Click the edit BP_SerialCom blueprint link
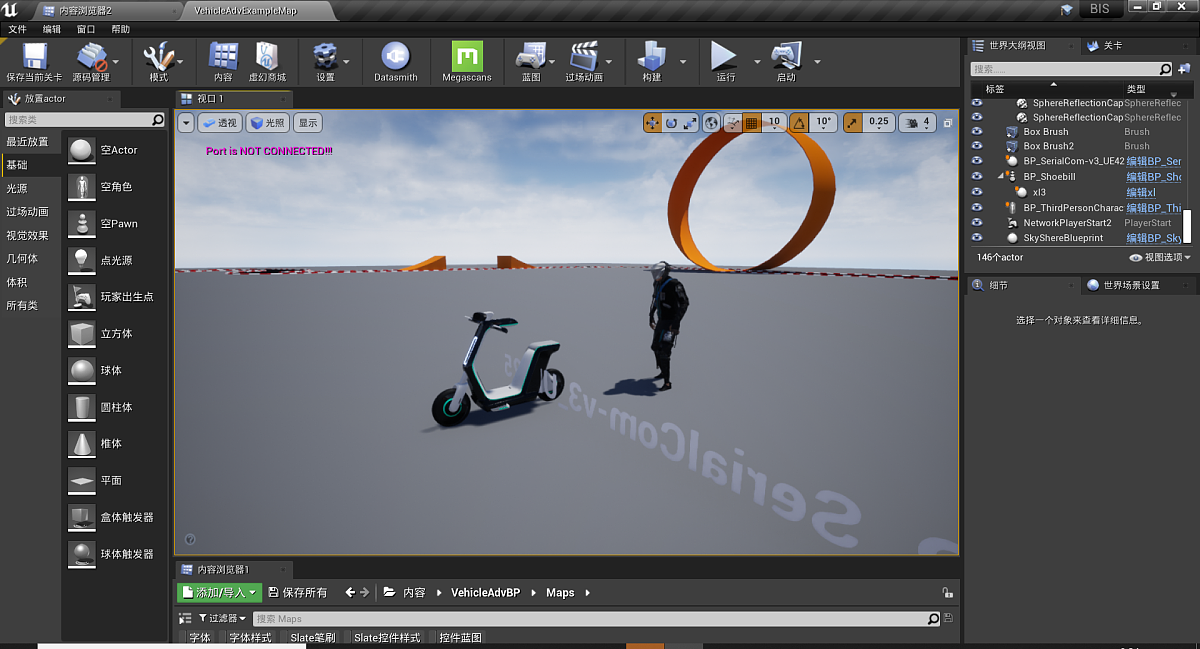1200x649 pixels. coord(1153,161)
